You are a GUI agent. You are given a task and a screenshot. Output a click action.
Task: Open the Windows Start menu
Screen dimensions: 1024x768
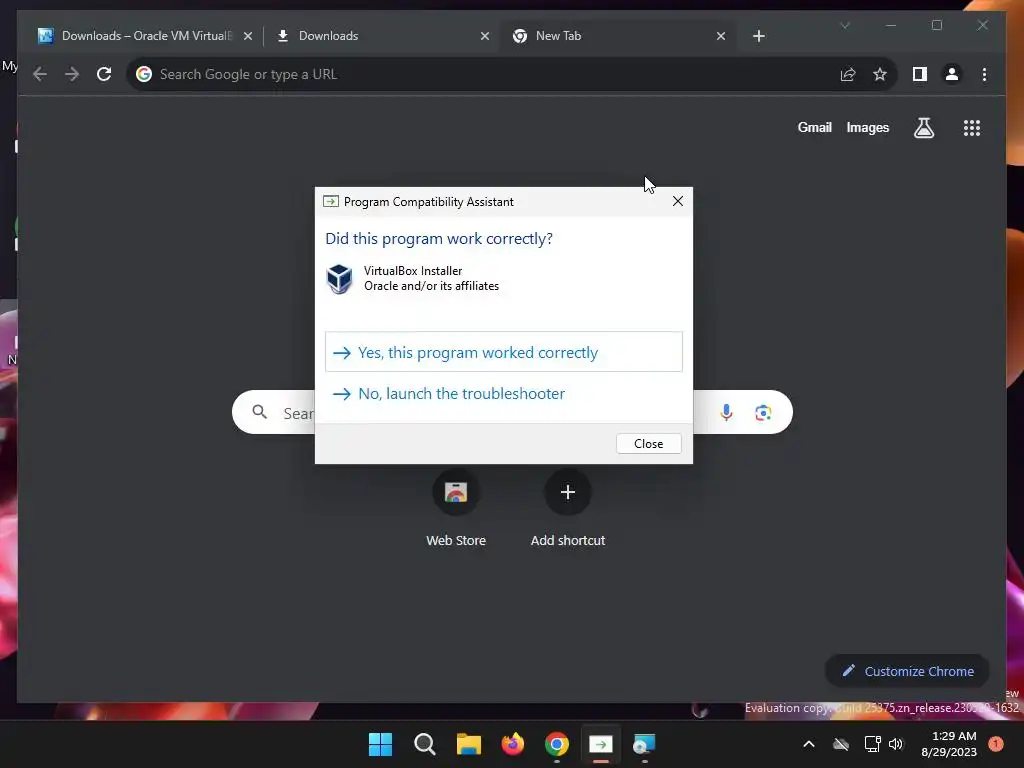380,744
